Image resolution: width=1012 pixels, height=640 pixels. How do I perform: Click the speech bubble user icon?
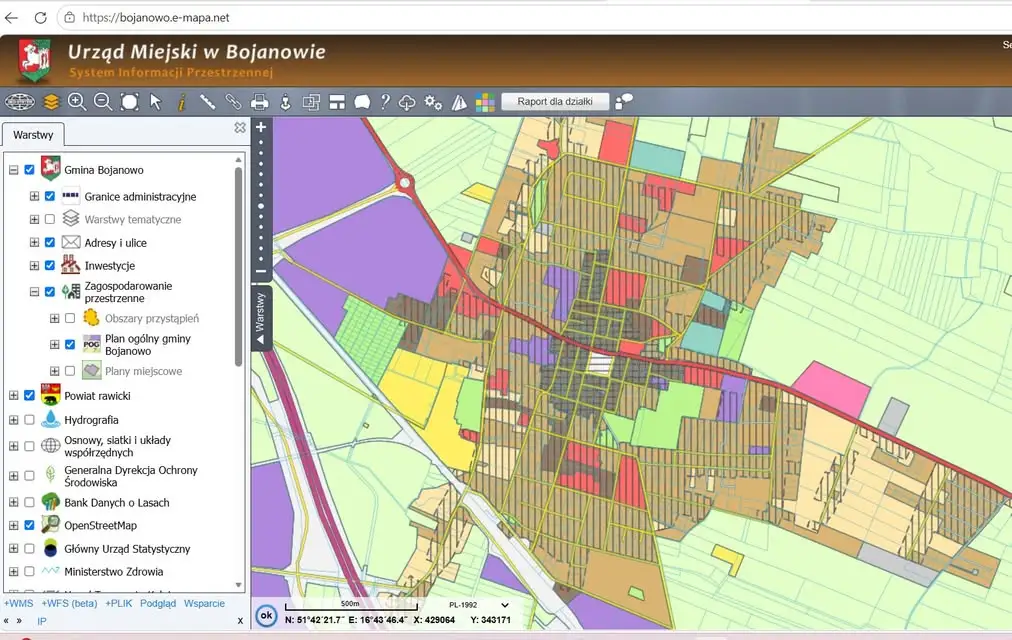click(x=624, y=102)
